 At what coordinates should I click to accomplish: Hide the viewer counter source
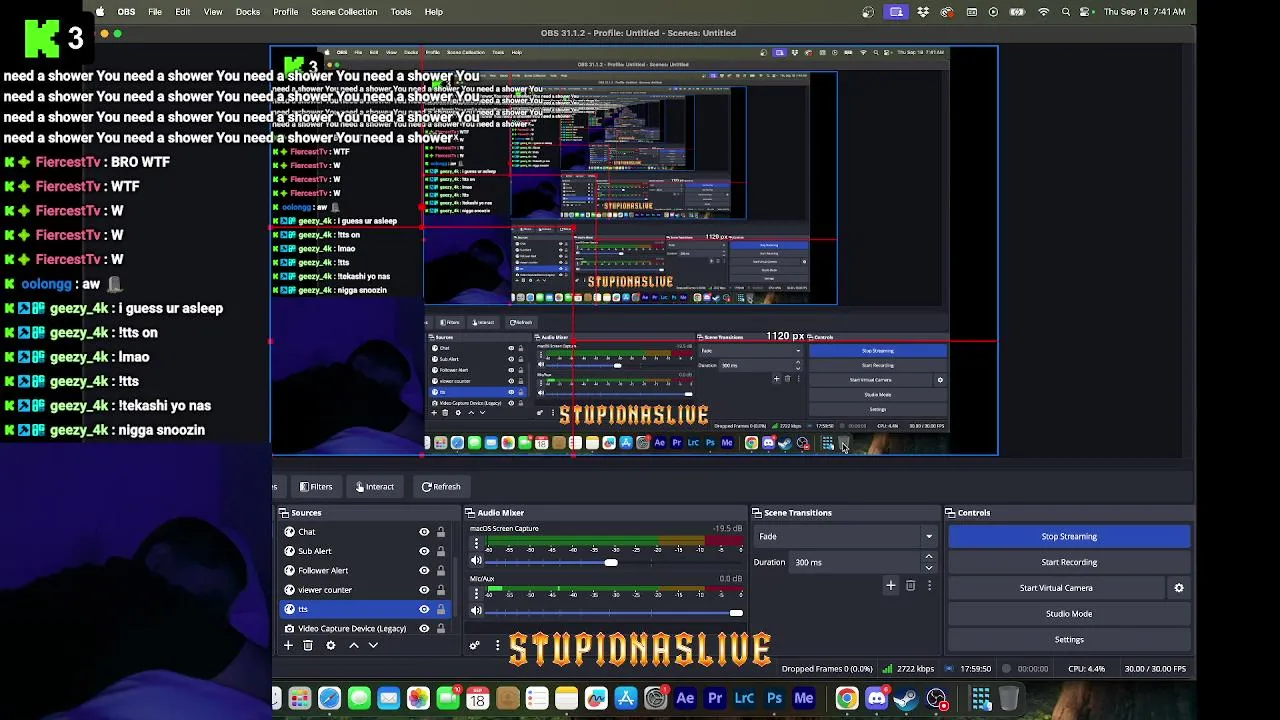pos(424,590)
